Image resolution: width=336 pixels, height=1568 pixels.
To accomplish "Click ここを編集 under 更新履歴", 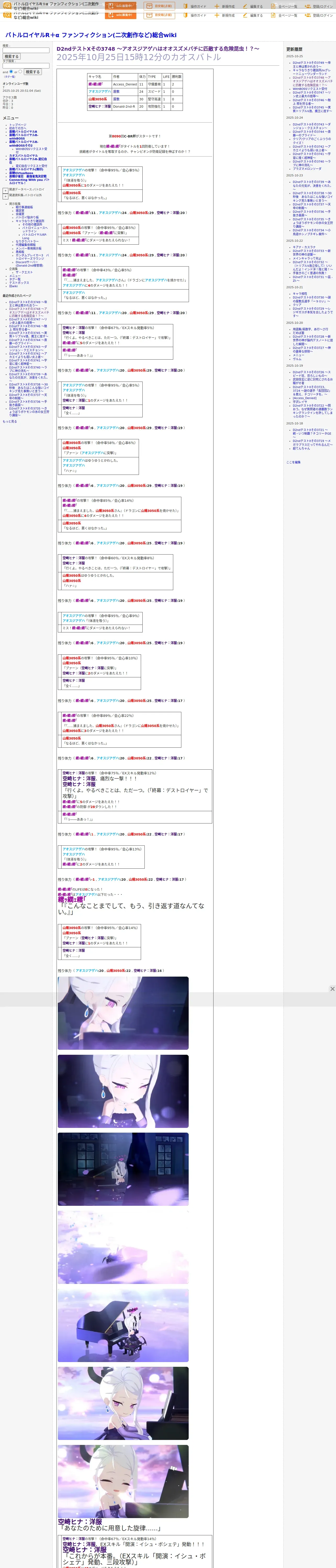I will click(x=293, y=462).
